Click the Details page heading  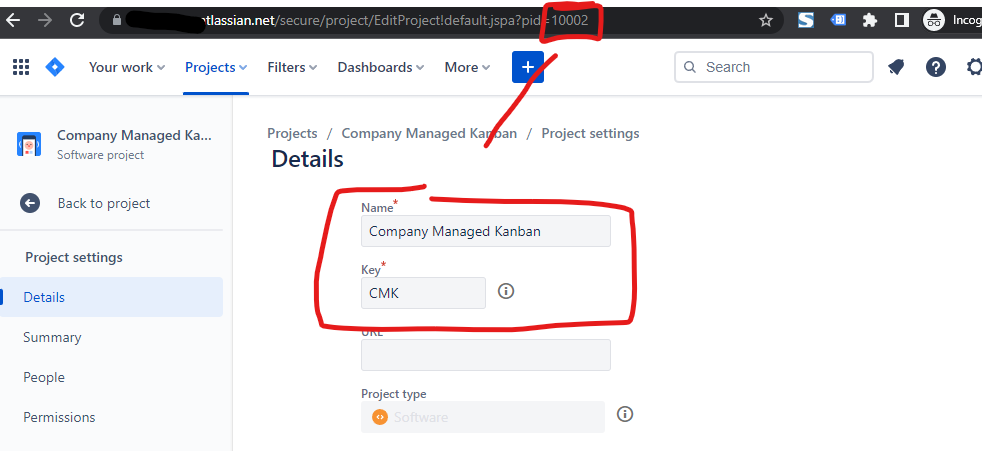tap(308, 159)
